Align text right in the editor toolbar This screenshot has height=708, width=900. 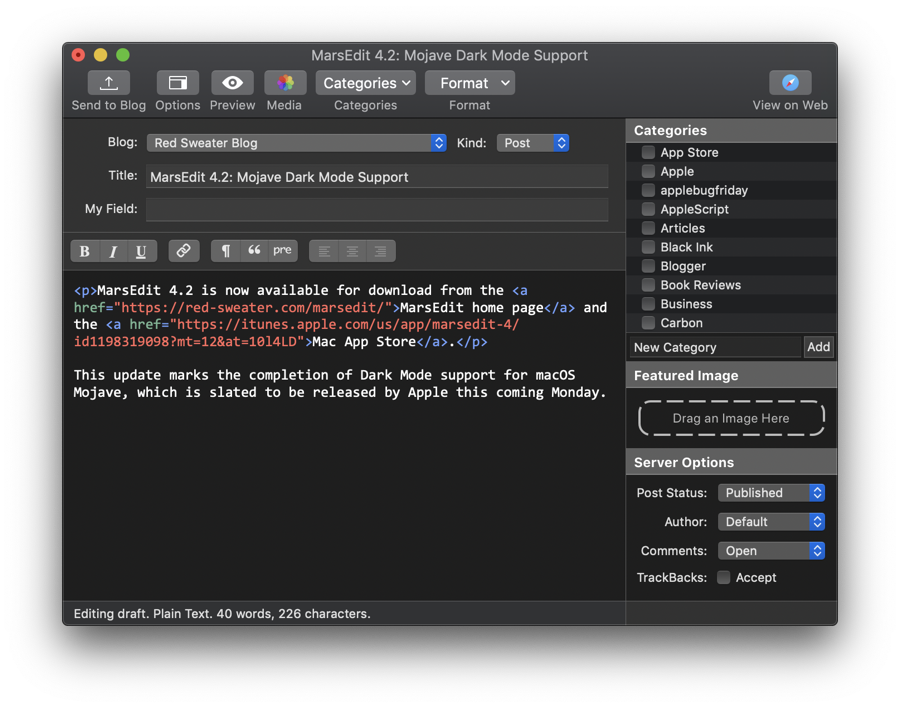tap(381, 251)
